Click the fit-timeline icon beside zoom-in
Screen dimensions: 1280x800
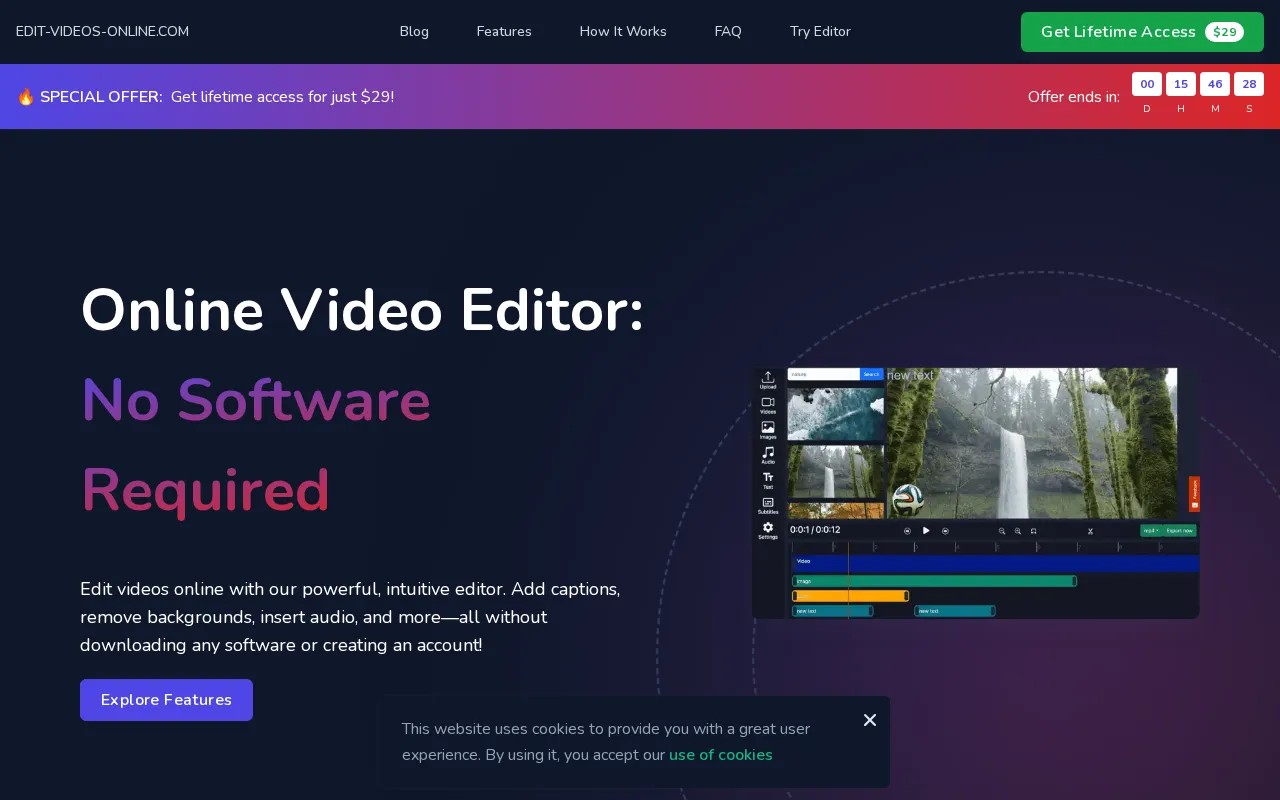1033,531
